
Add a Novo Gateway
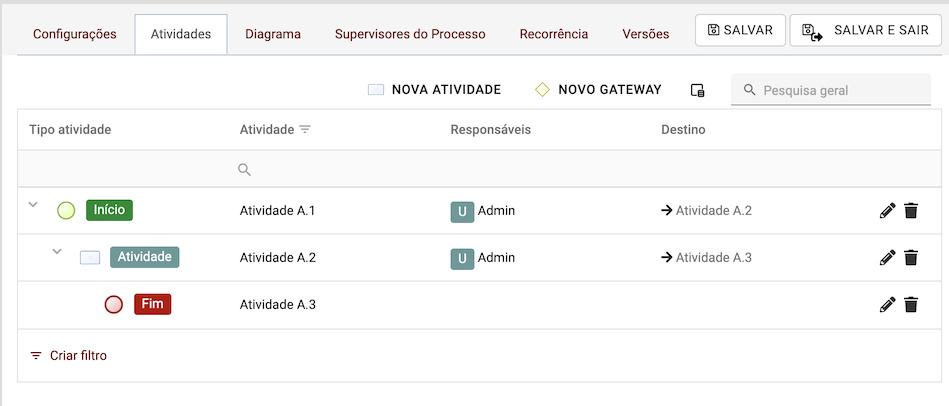click(598, 90)
